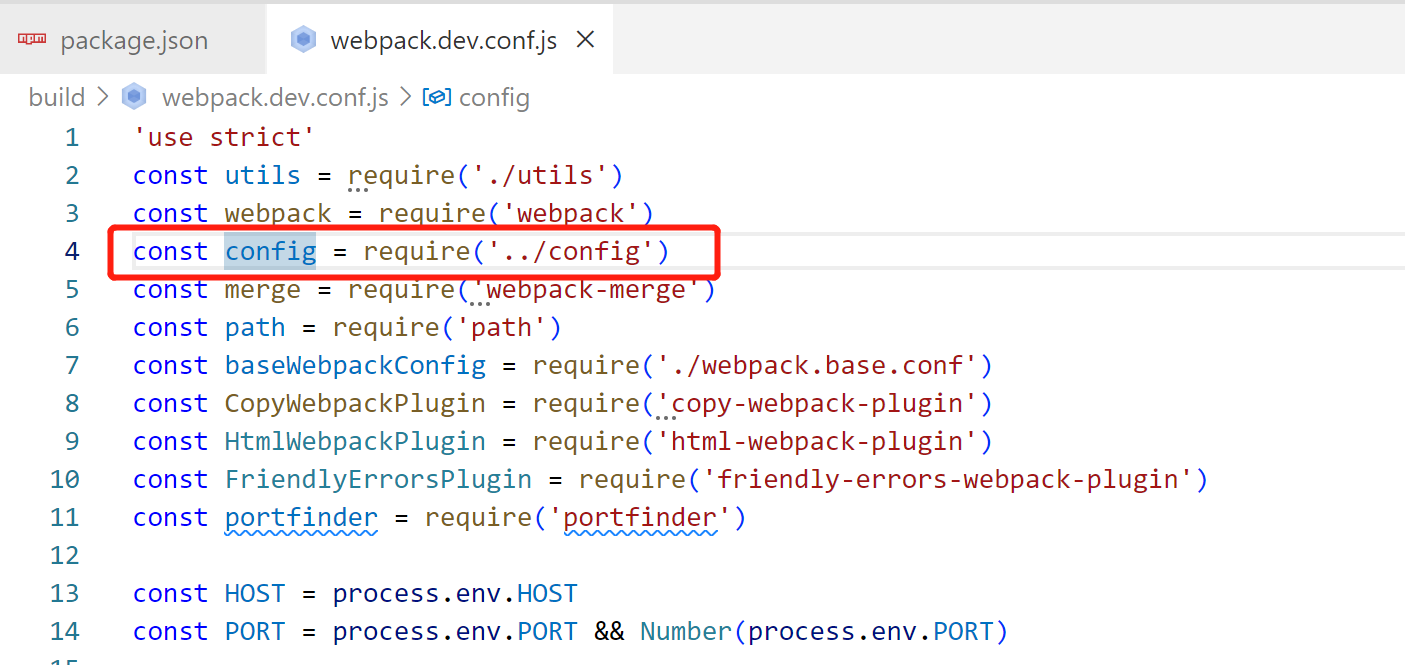Click line number 4 in gutter

pyautogui.click(x=71, y=251)
